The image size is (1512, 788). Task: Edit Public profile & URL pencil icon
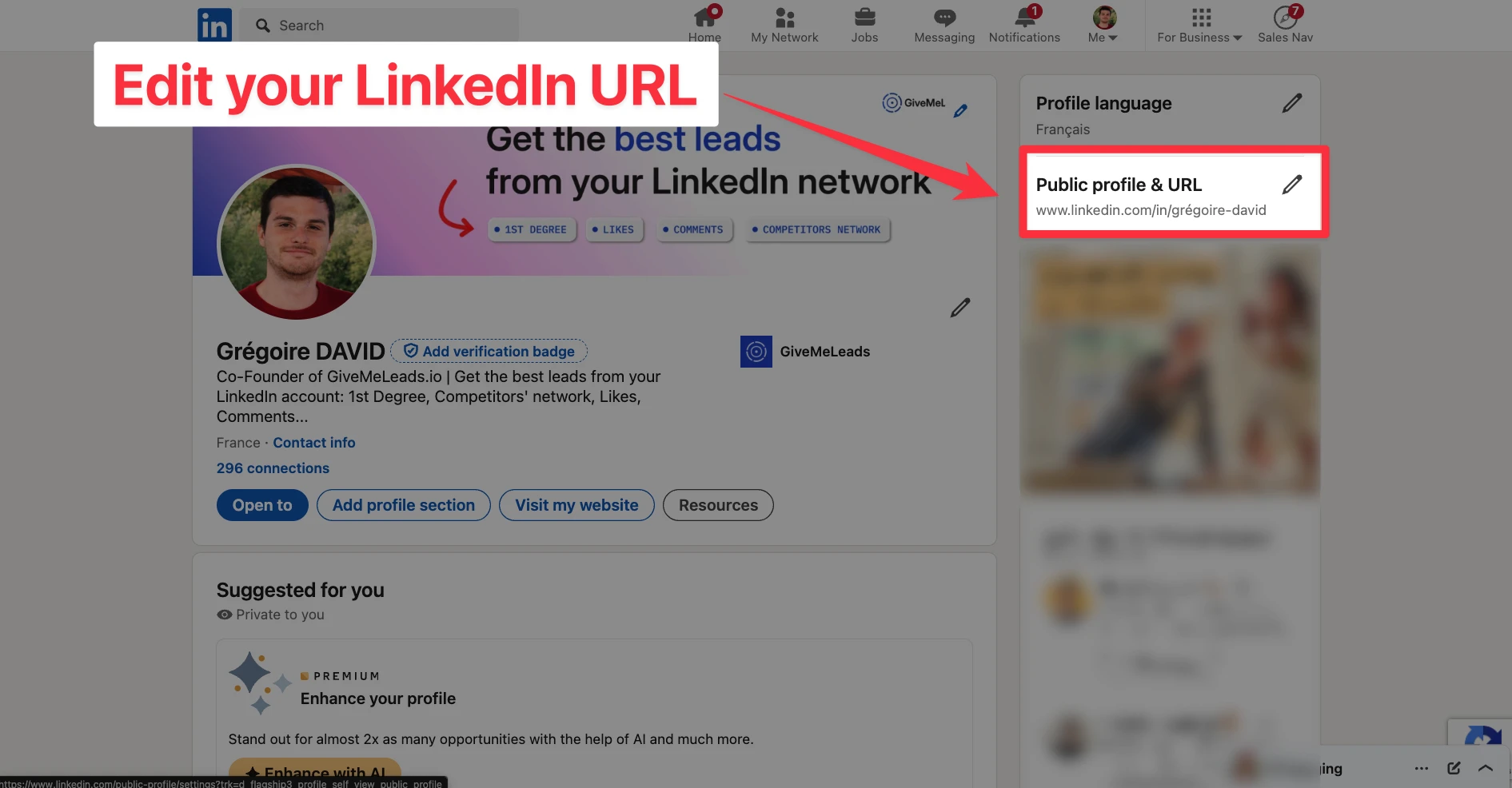(x=1292, y=185)
